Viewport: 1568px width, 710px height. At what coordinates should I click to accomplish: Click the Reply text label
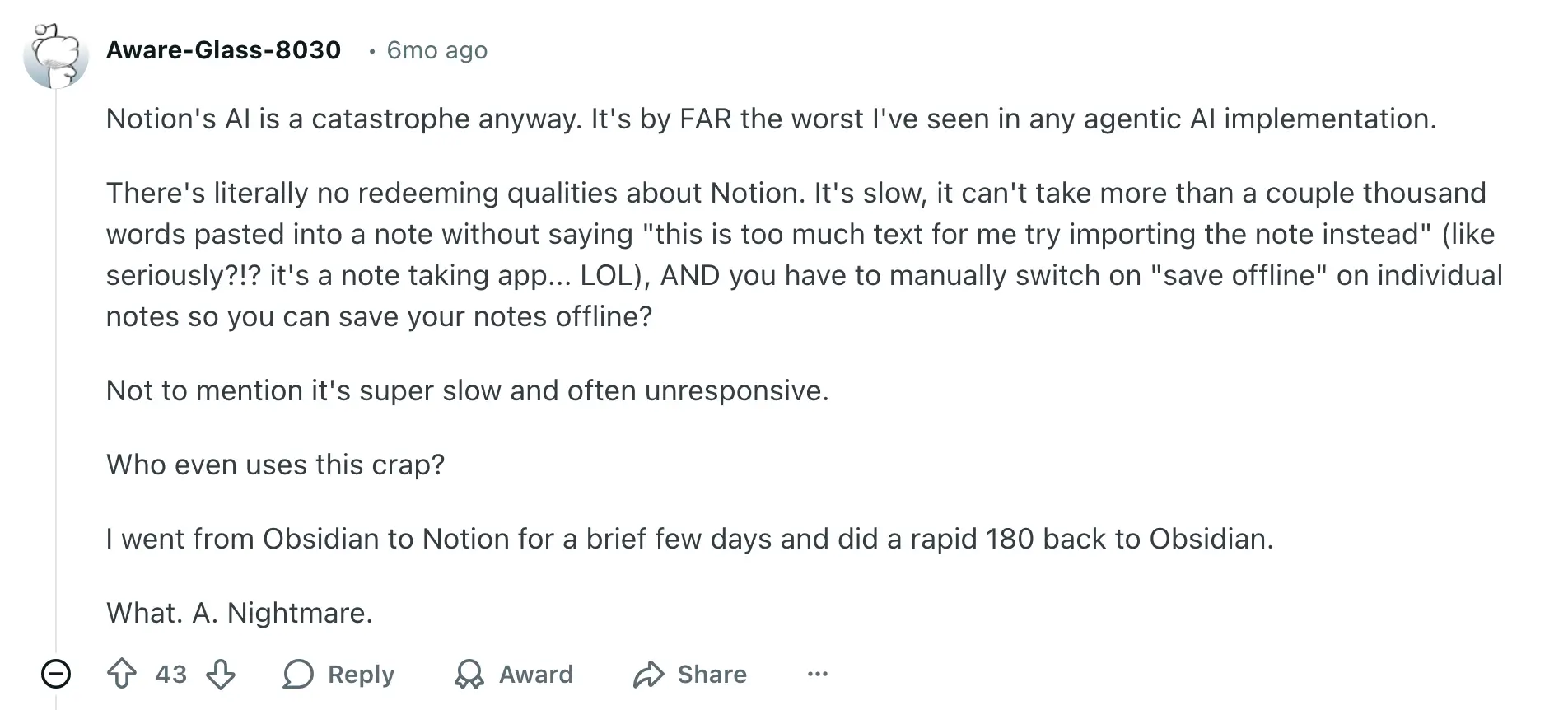click(361, 674)
